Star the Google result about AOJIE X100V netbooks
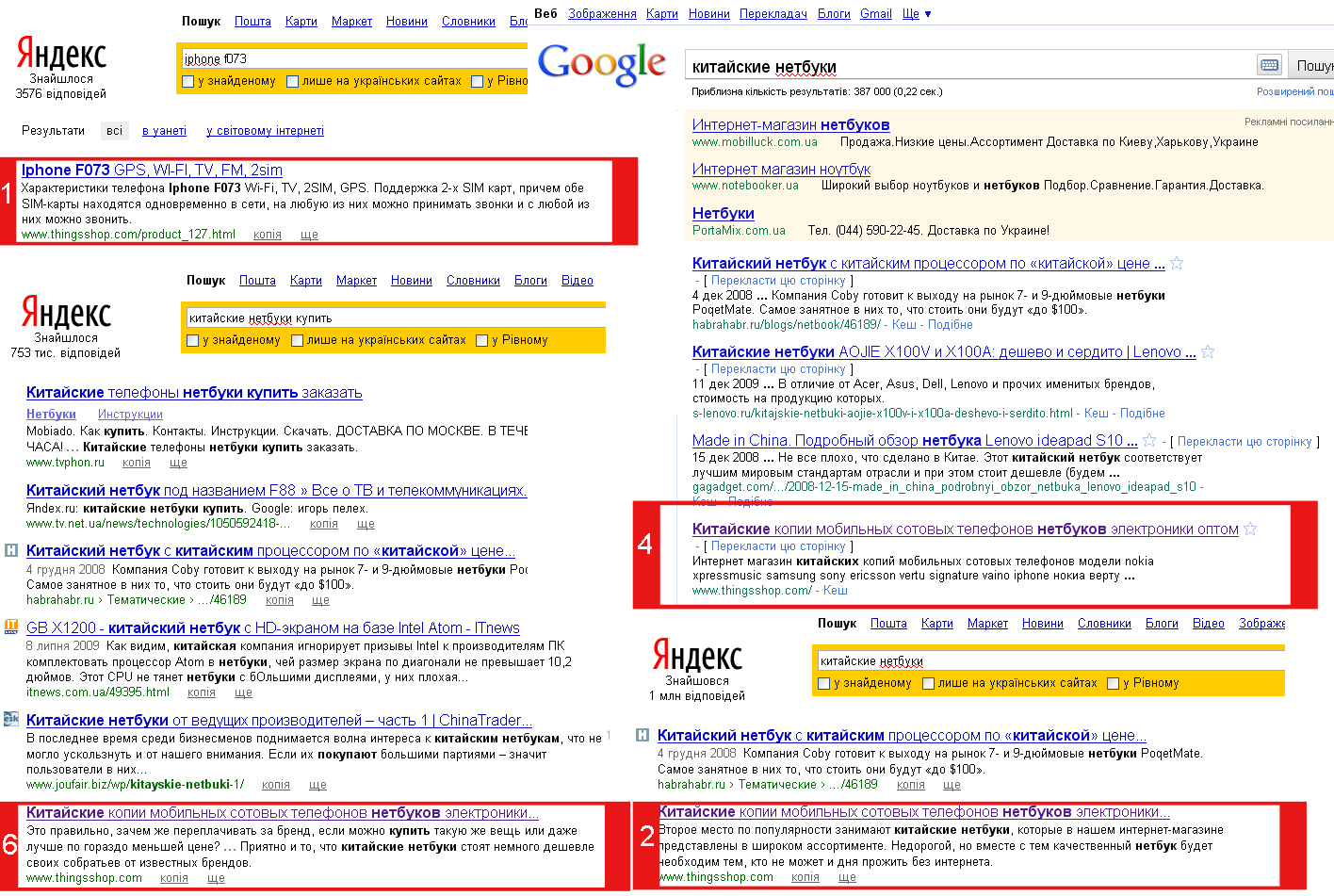The height and width of the screenshot is (896, 1334). [1208, 352]
